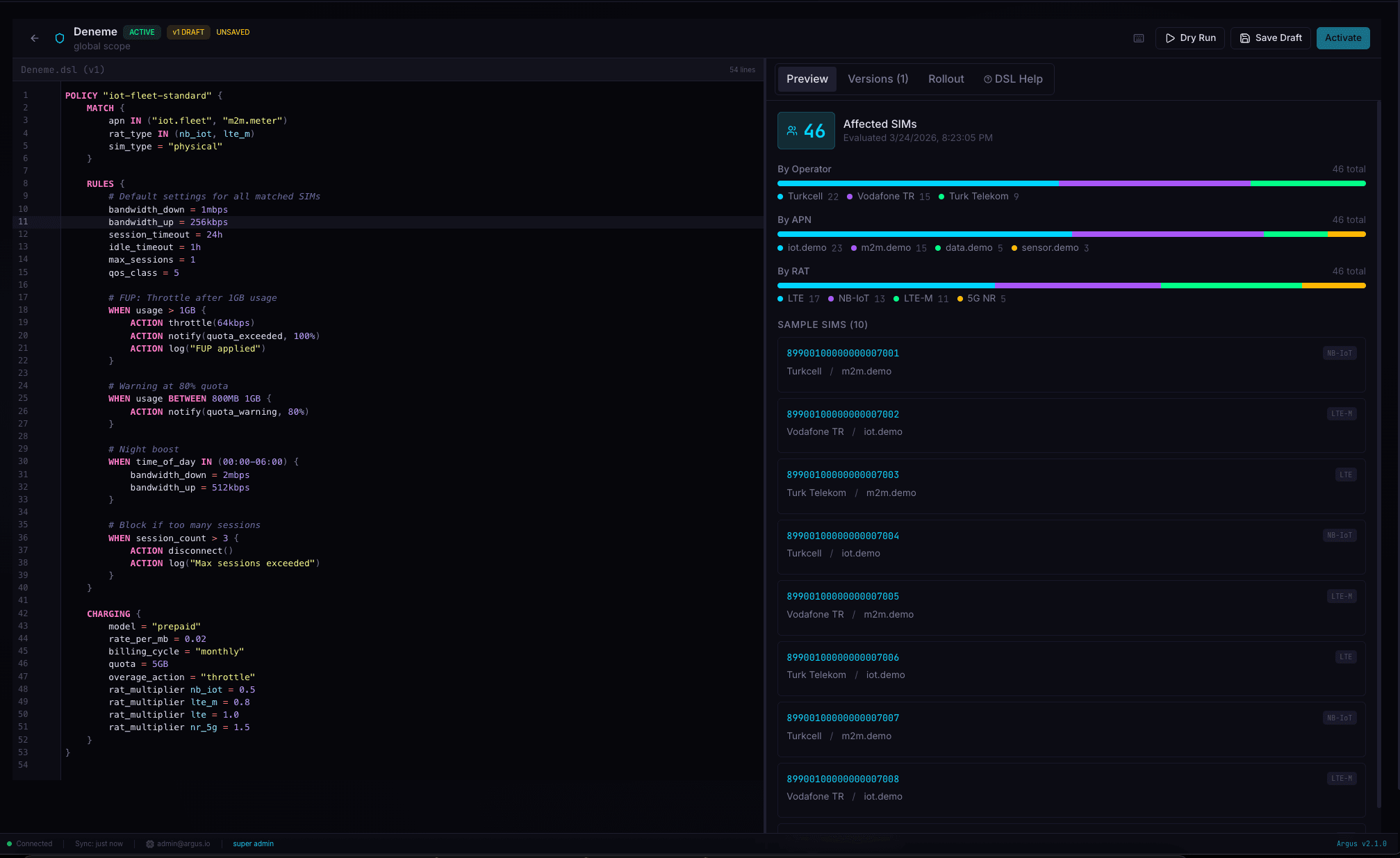Click the save disk icon in Save Draft
This screenshot has width=1400, height=858.
1244,38
